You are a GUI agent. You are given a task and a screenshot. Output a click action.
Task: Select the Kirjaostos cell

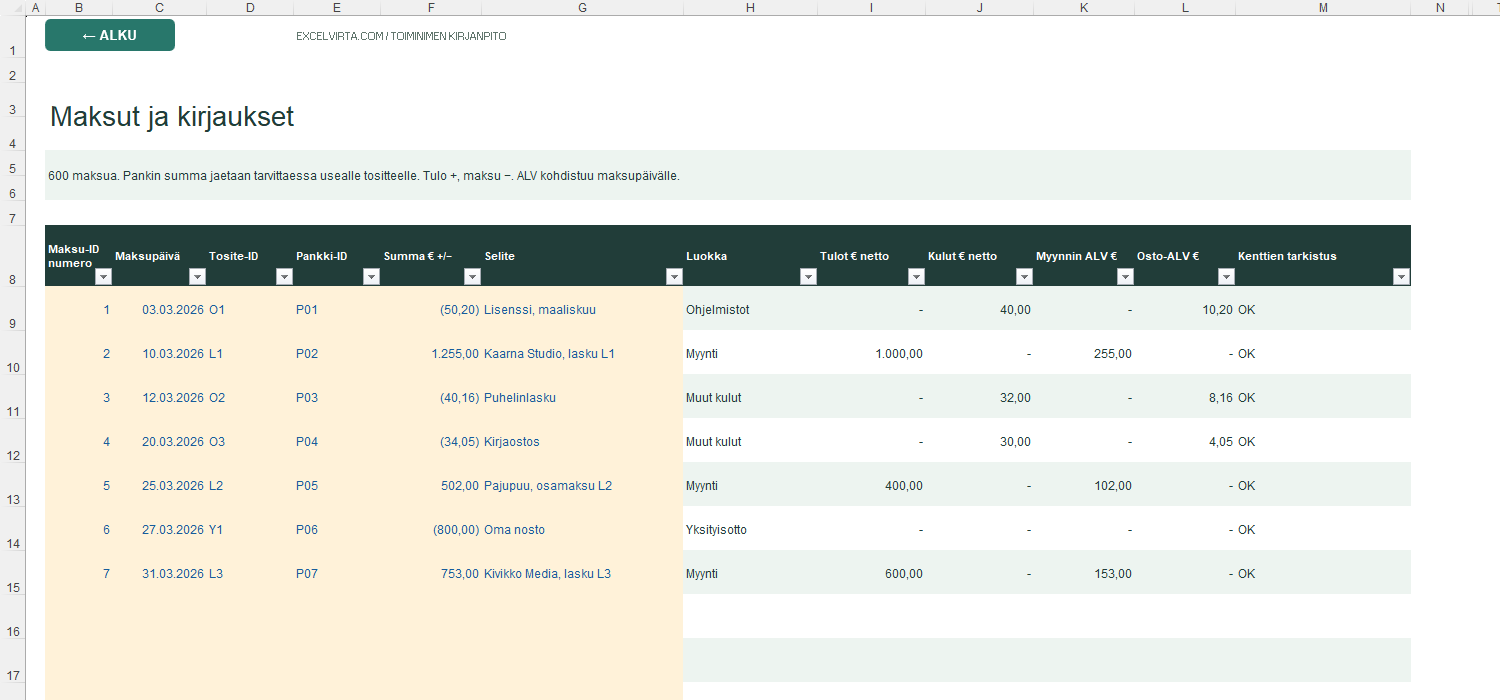pyautogui.click(x=582, y=442)
